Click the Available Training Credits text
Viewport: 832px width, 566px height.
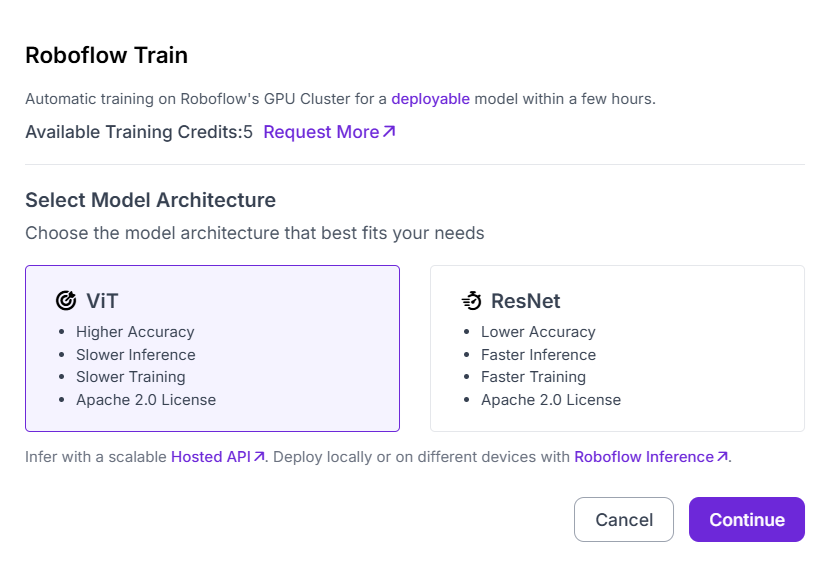click(x=139, y=132)
